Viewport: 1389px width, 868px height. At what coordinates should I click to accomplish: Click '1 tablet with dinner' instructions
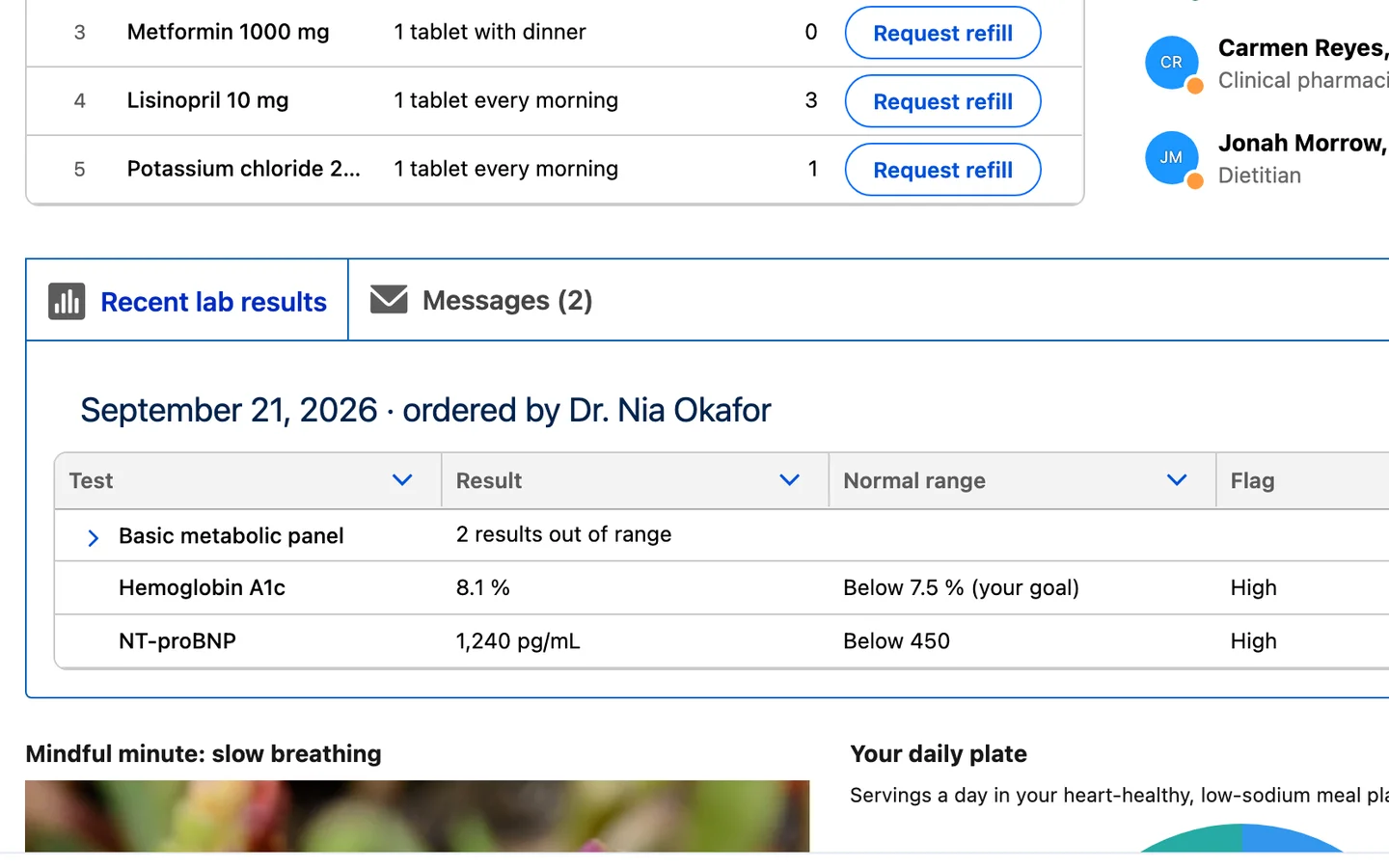489,32
